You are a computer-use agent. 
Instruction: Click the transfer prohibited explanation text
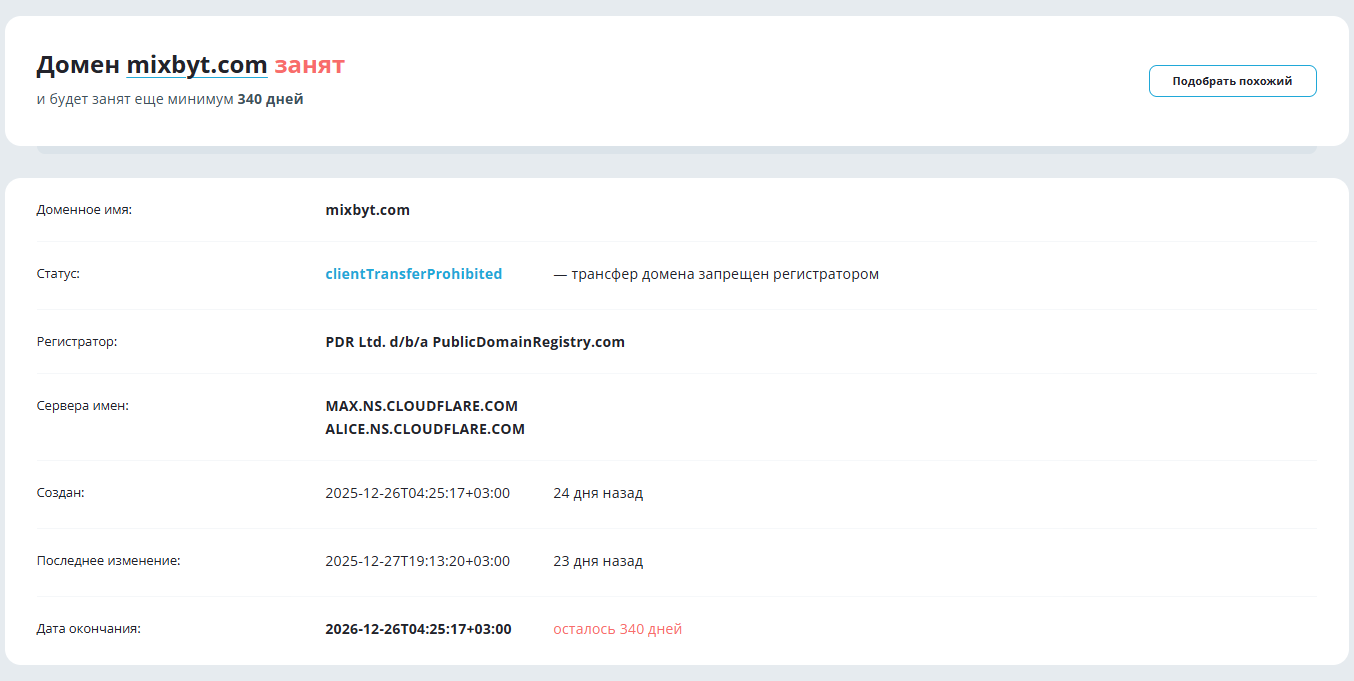point(716,274)
